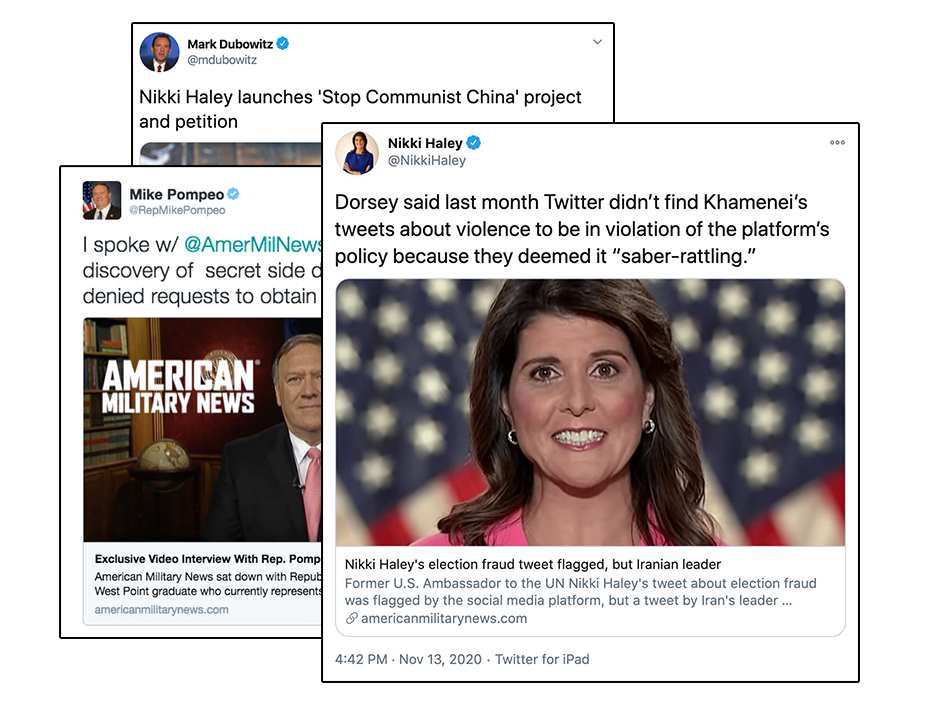Open the chevron menu on the Dubowitz tweet
Image resolution: width=925 pixels, height=727 pixels.
(x=597, y=42)
